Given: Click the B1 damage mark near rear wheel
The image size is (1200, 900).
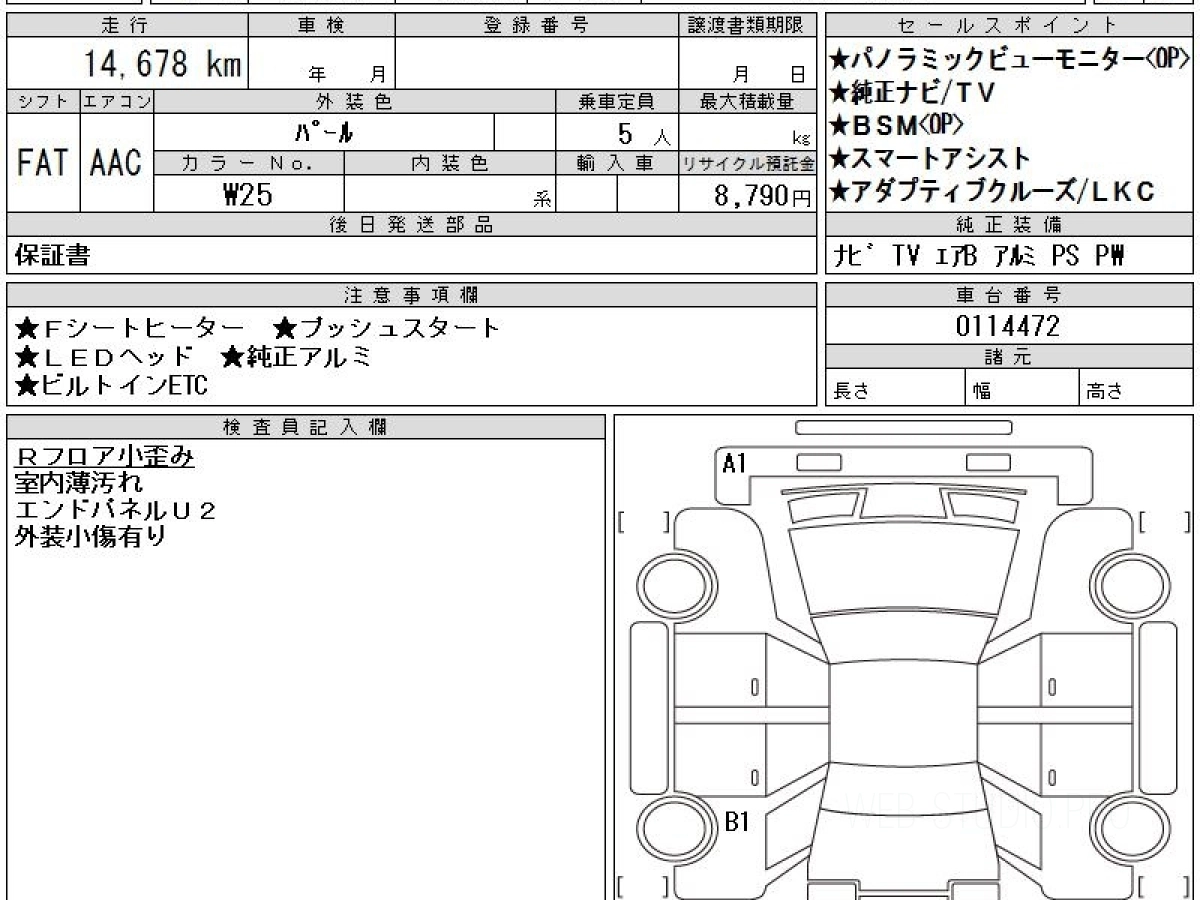Looking at the screenshot, I should (x=737, y=823).
